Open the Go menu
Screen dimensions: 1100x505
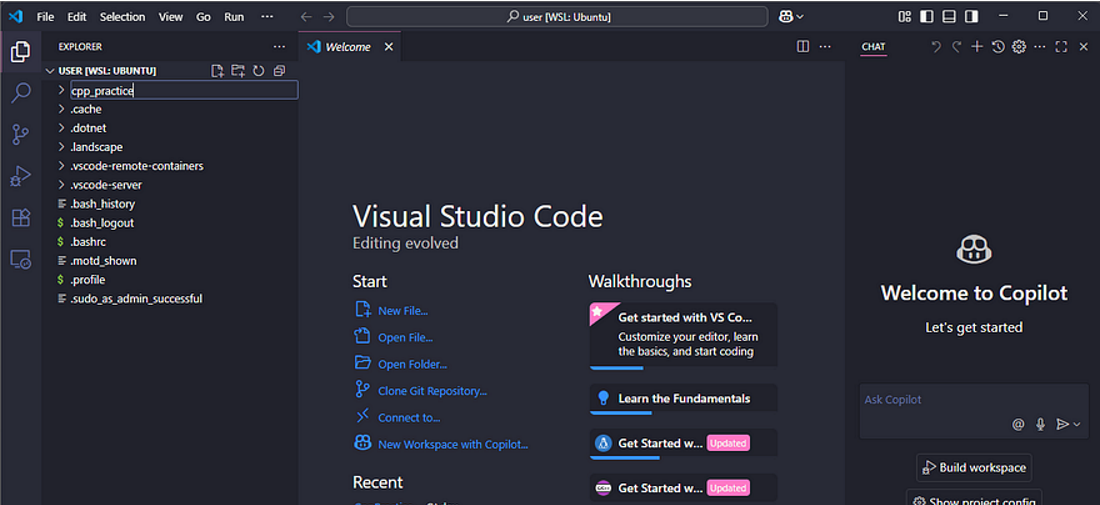tap(203, 16)
